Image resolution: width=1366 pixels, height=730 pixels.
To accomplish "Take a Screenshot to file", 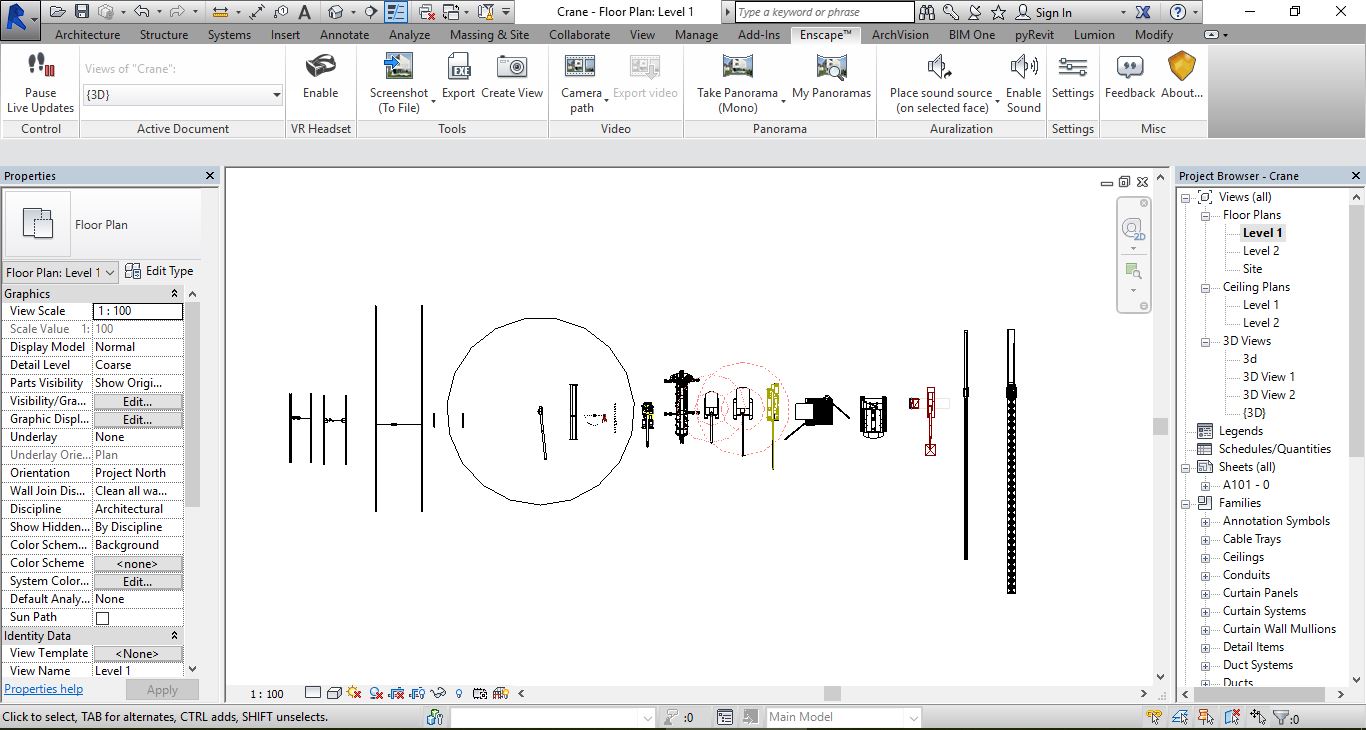I will pyautogui.click(x=398, y=68).
